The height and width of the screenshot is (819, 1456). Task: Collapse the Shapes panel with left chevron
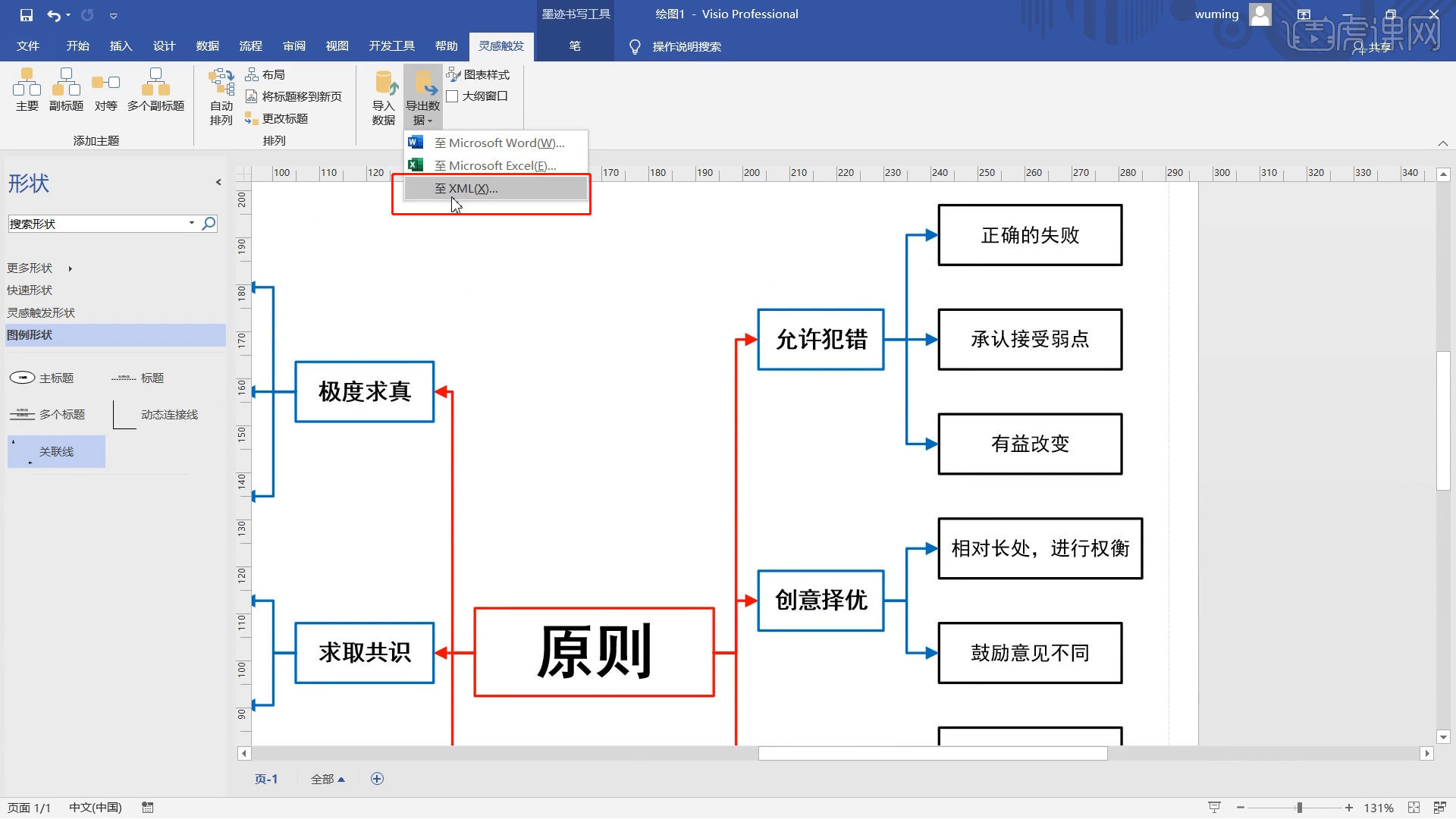(x=218, y=182)
